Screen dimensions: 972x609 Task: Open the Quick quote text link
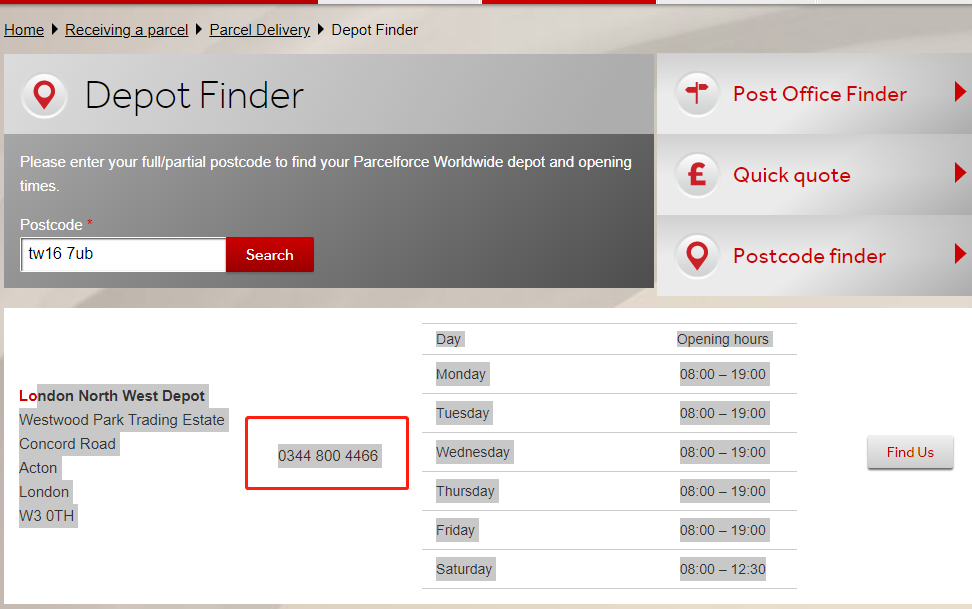[x=792, y=175]
